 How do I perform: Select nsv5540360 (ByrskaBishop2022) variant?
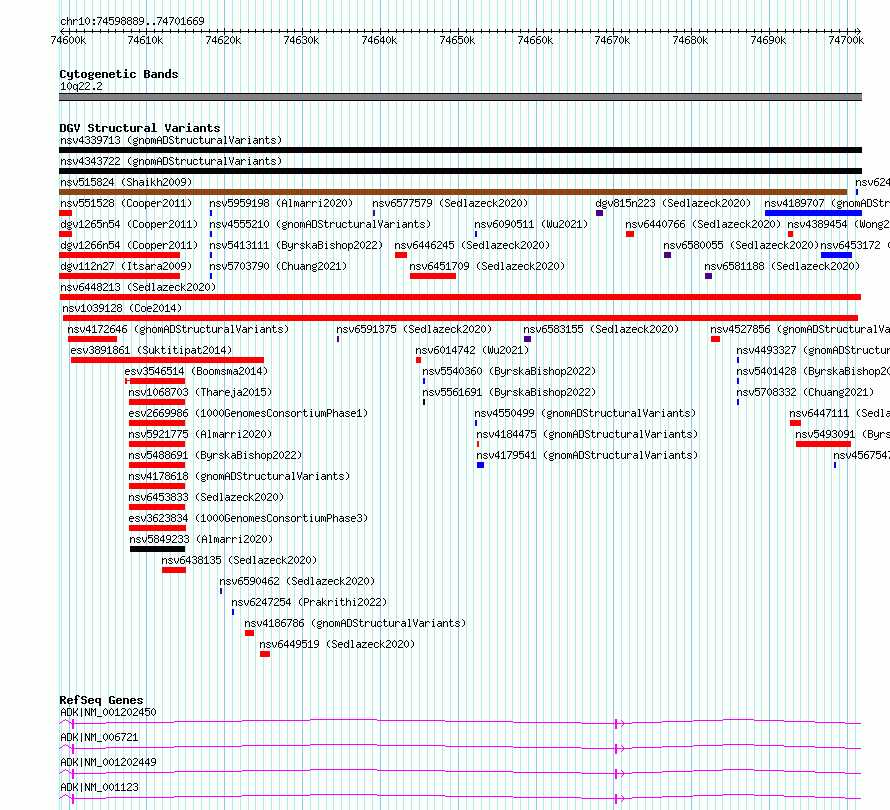point(509,371)
